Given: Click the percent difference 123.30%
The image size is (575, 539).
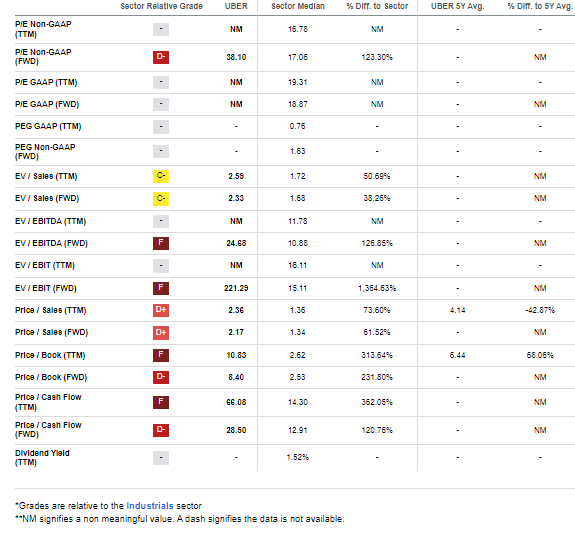Looking at the screenshot, I should (x=377, y=57).
